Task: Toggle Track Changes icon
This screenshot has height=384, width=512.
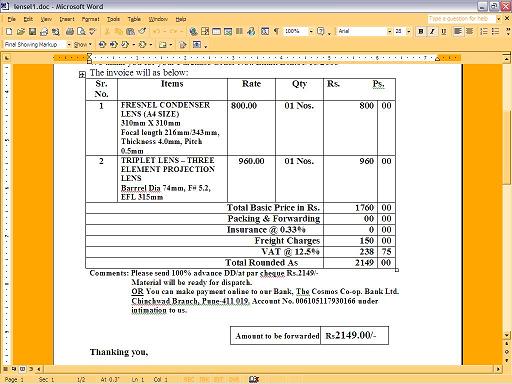Action: (183, 44)
